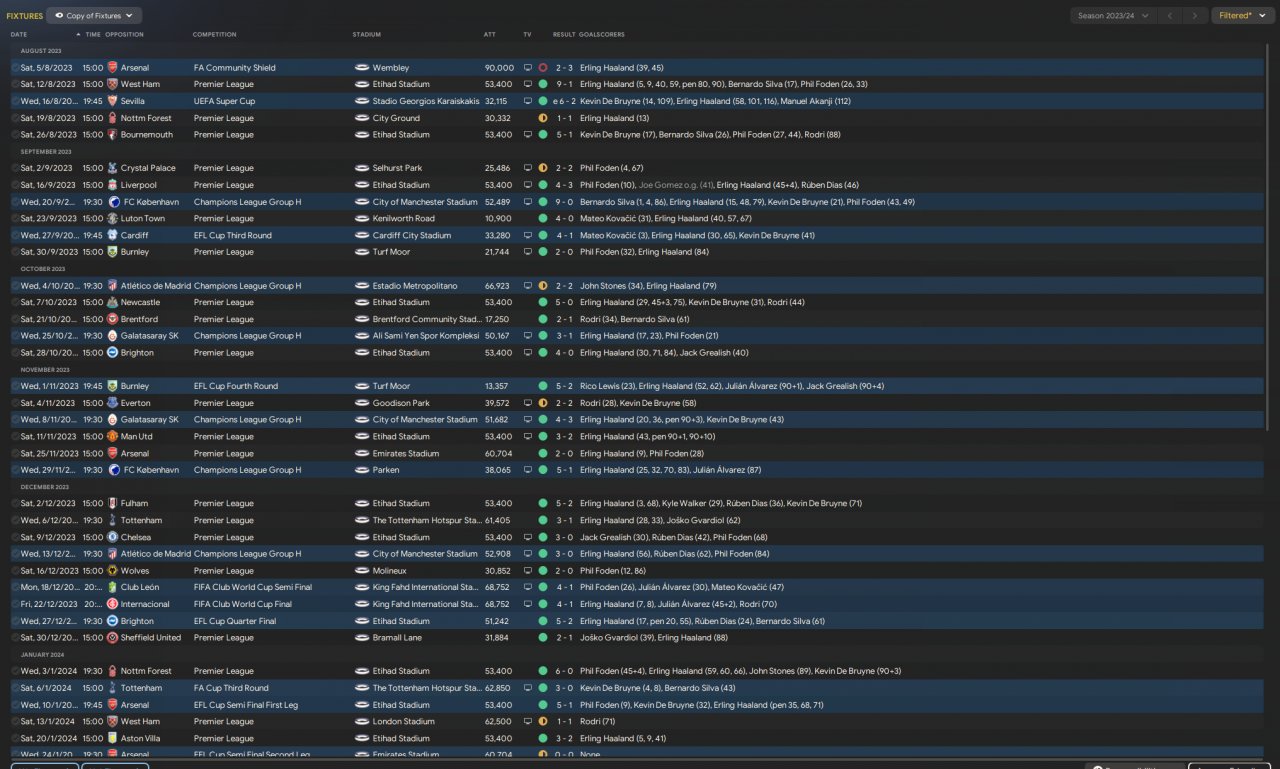Click the GOALSCORERS column header
Viewport: 1280px width, 769px height.
[x=601, y=34]
